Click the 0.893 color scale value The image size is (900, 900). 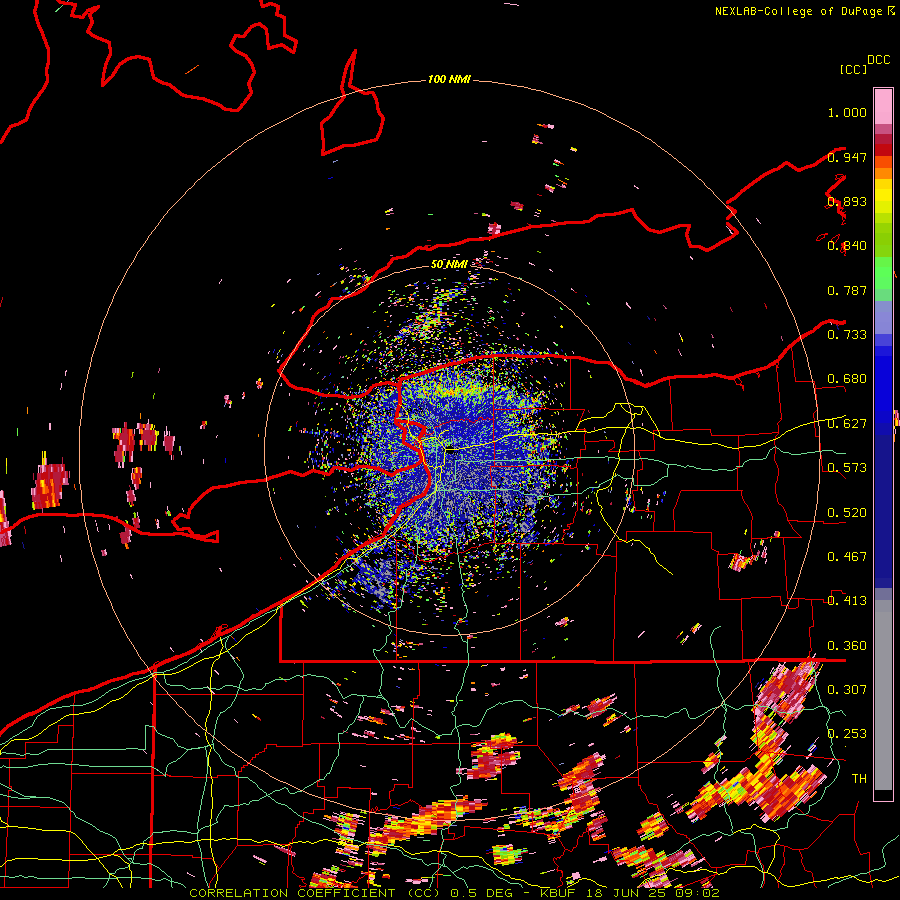(x=847, y=201)
